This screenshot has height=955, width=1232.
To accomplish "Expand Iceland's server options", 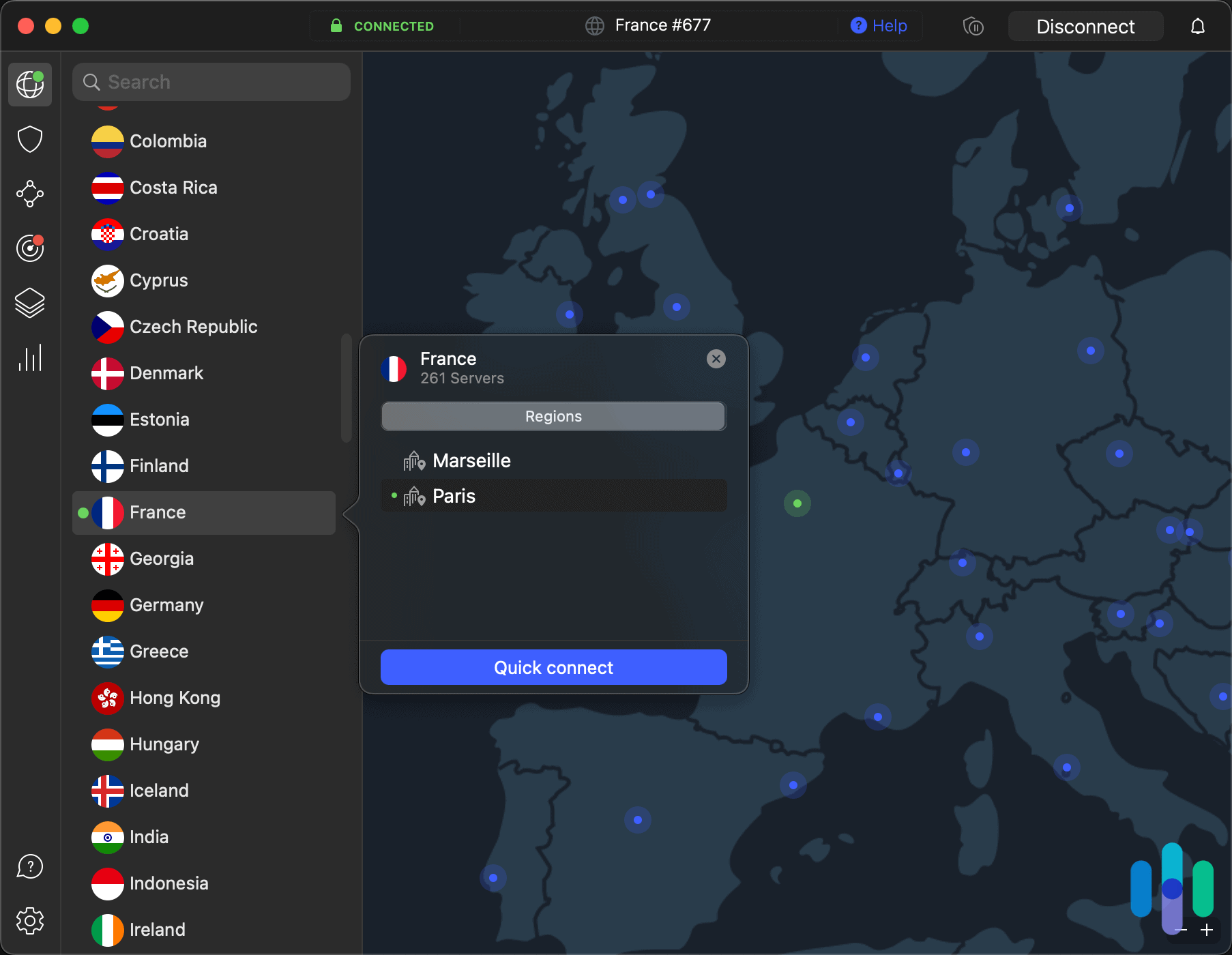I will tap(160, 791).
